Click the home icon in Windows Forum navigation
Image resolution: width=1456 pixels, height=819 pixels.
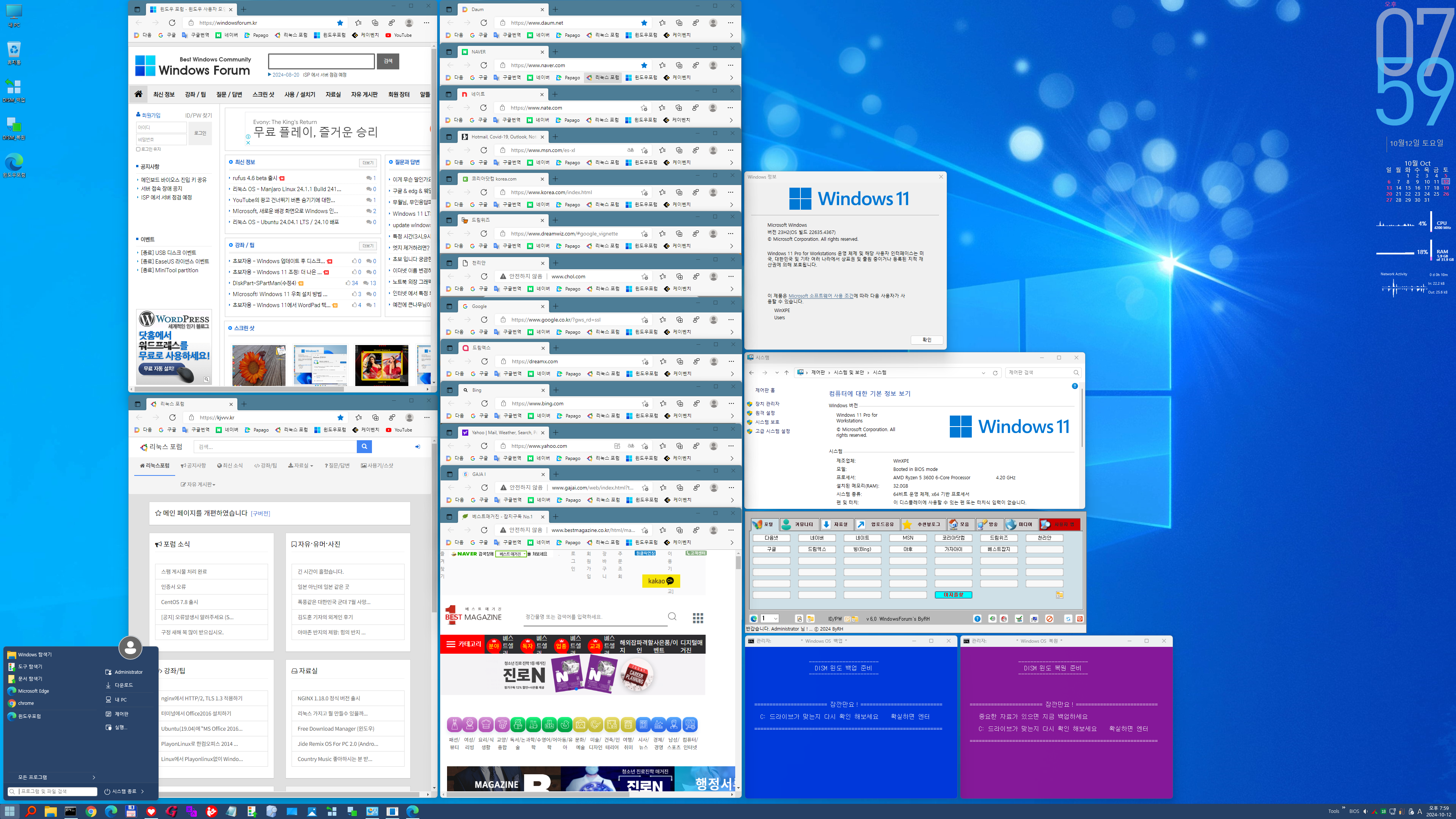pyautogui.click(x=138, y=94)
